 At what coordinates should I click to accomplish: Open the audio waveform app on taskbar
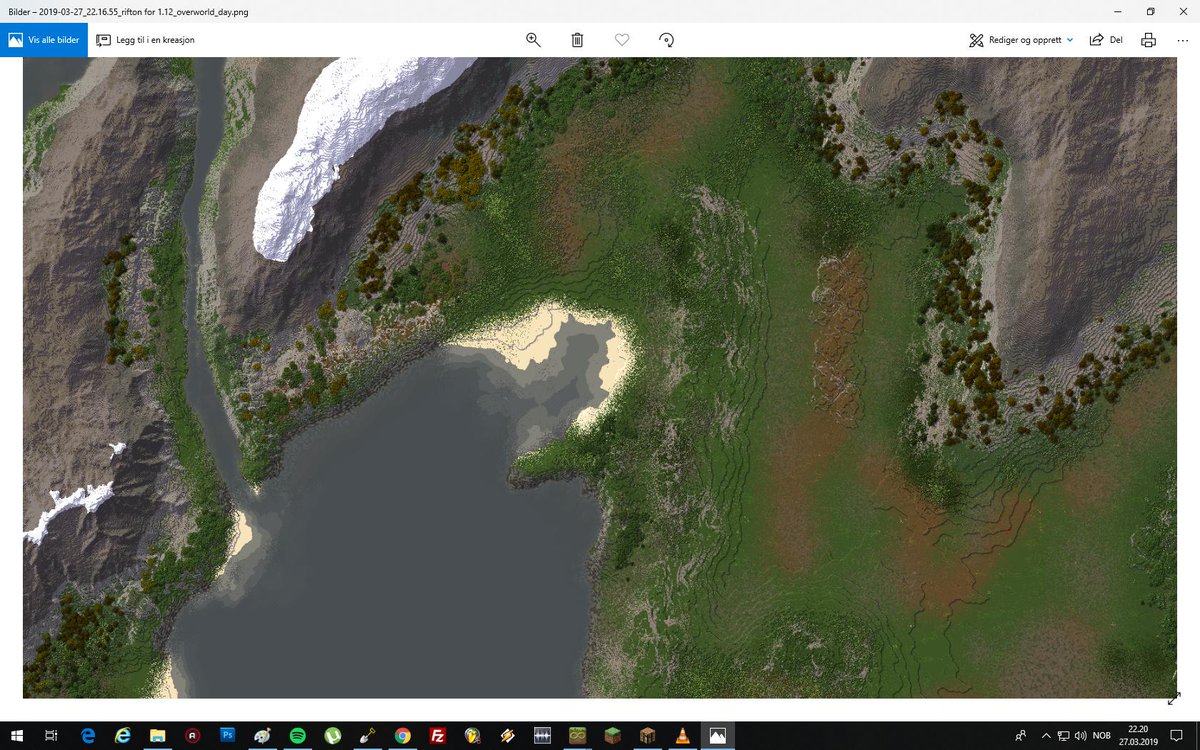542,735
